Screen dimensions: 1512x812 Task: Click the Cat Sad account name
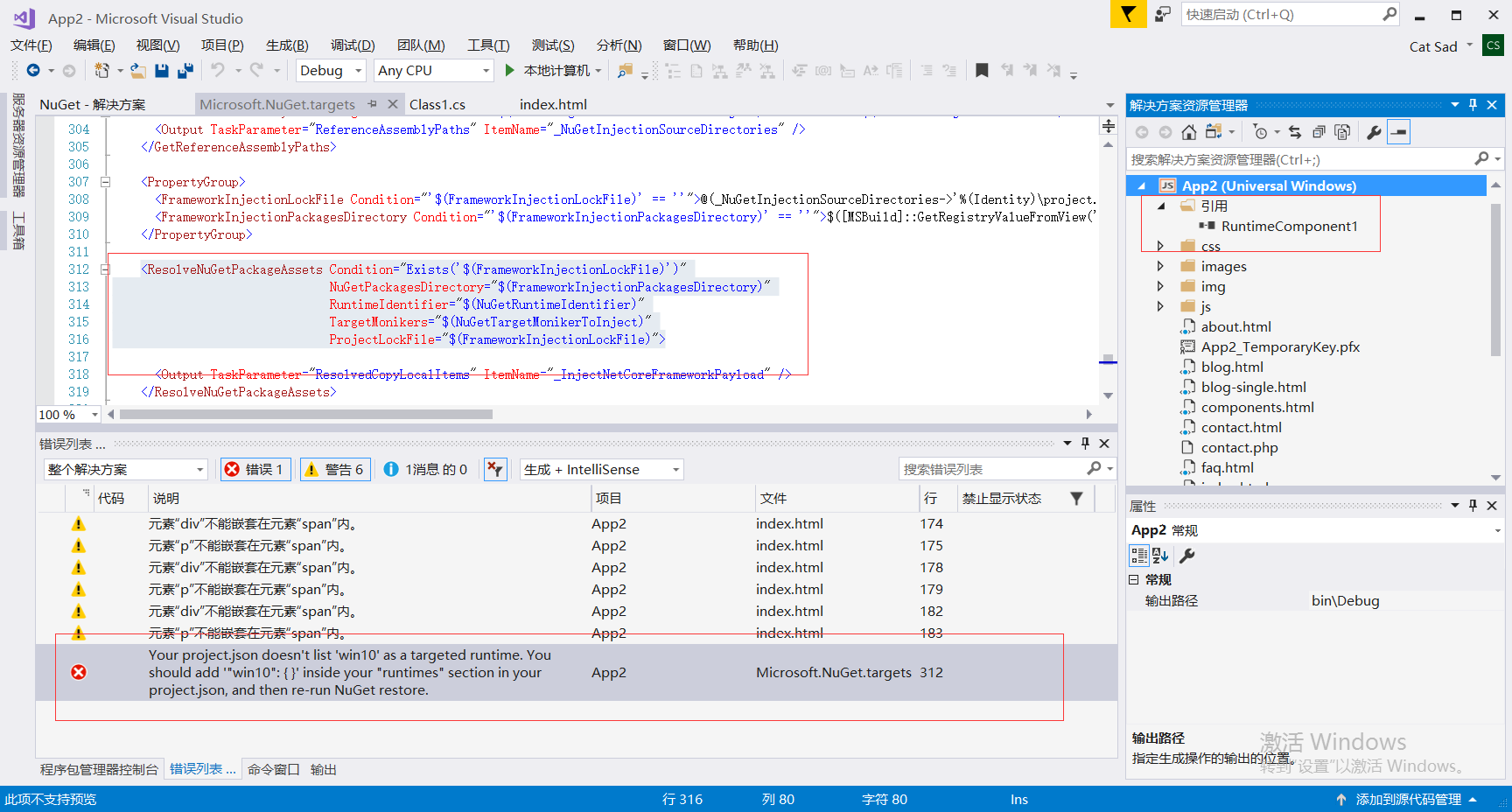click(x=1433, y=46)
